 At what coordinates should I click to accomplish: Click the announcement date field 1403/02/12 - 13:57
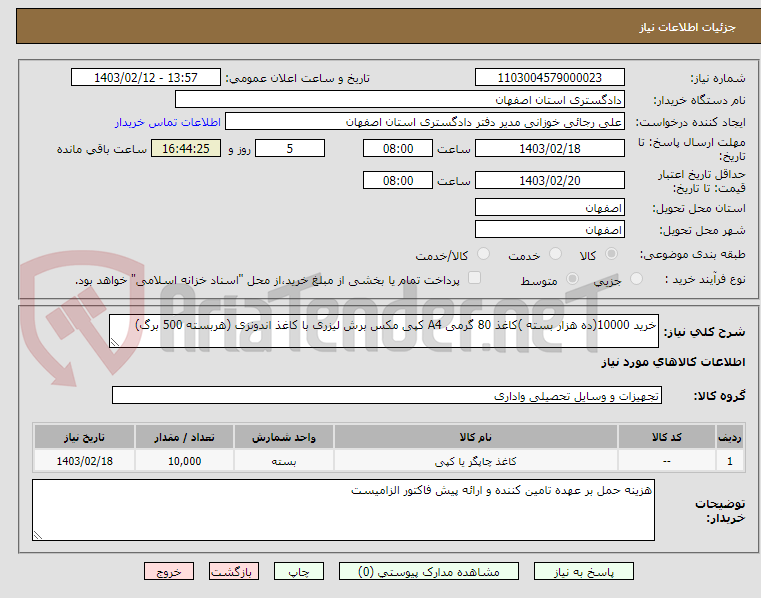(146, 78)
